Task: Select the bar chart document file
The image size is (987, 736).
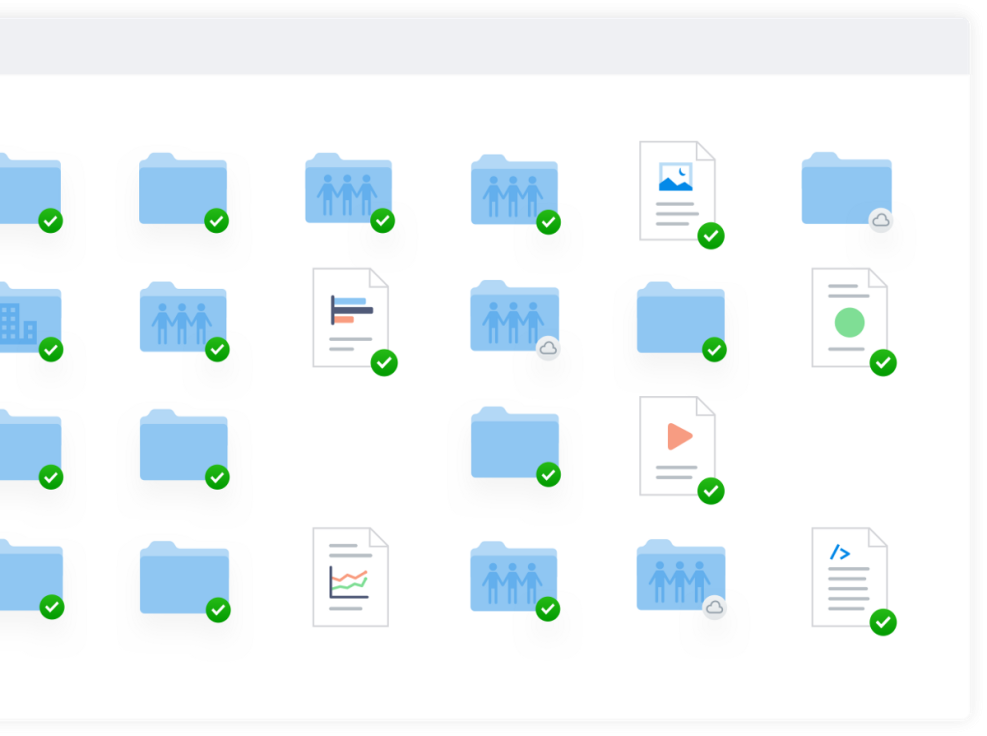Action: coord(350,317)
